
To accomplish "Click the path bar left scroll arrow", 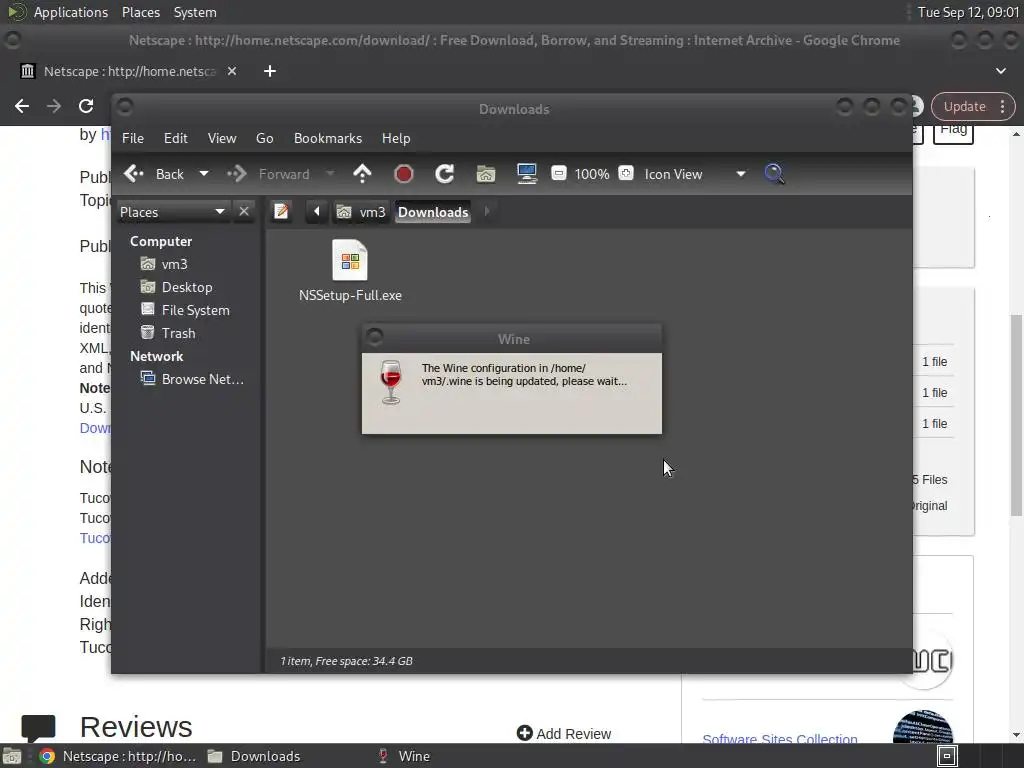I will tap(317, 212).
